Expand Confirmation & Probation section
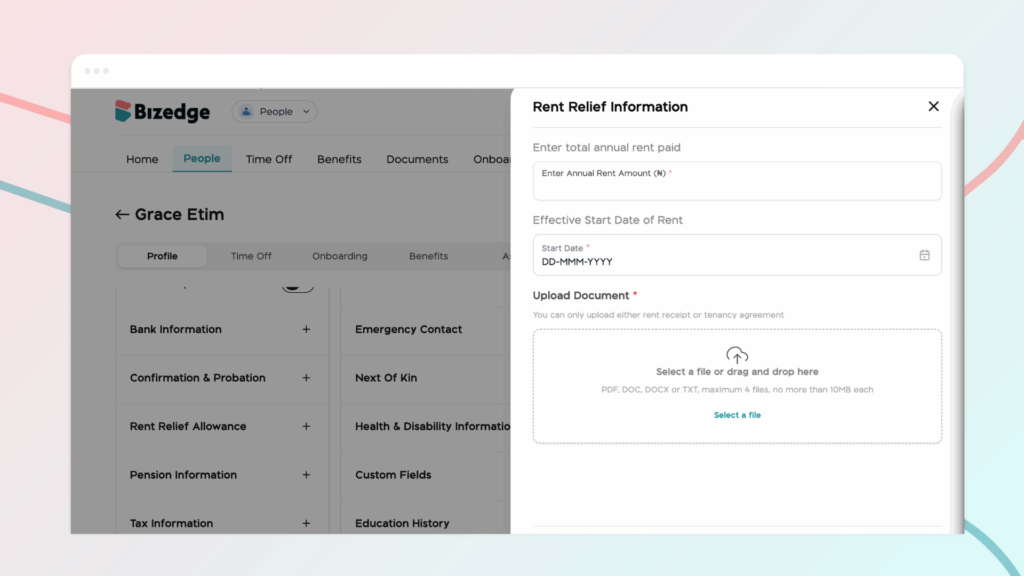This screenshot has width=1024, height=576. click(x=306, y=378)
